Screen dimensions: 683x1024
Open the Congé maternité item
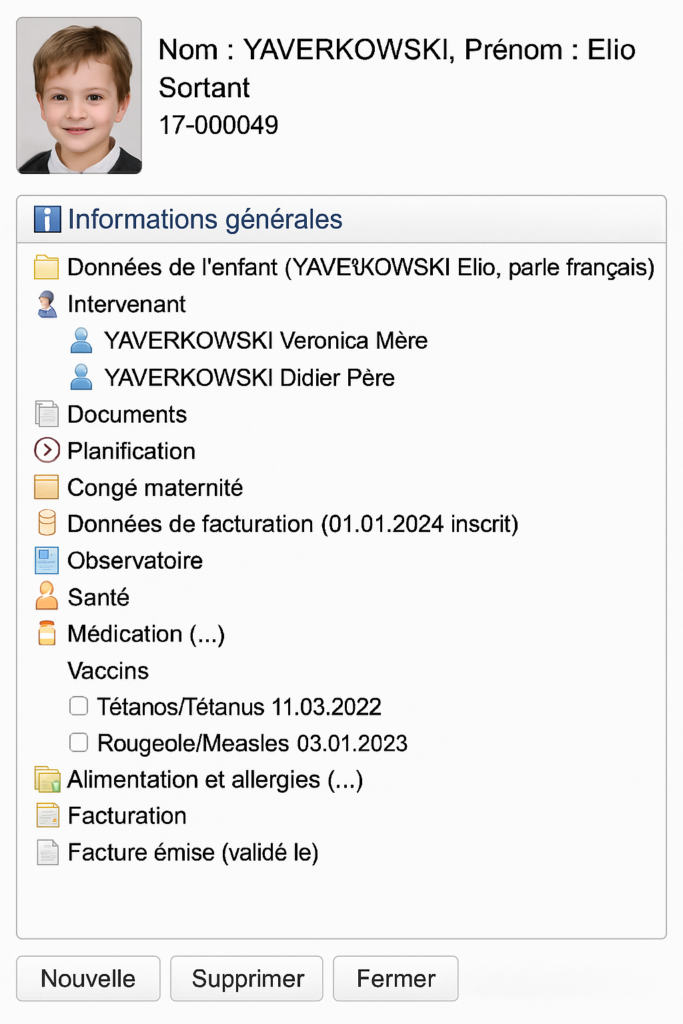(155, 488)
